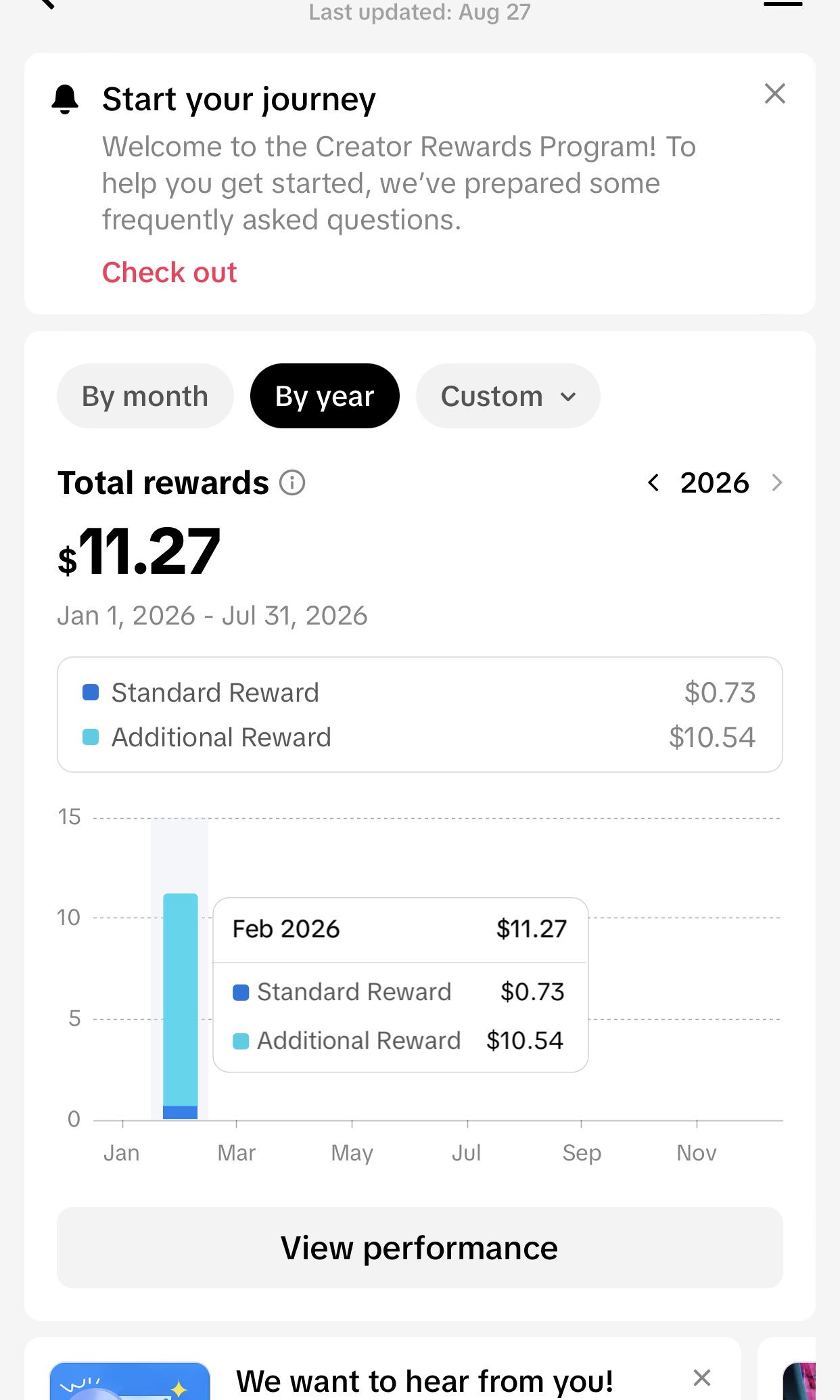
Task: Close the We want to hear banner
Action: point(702,1378)
